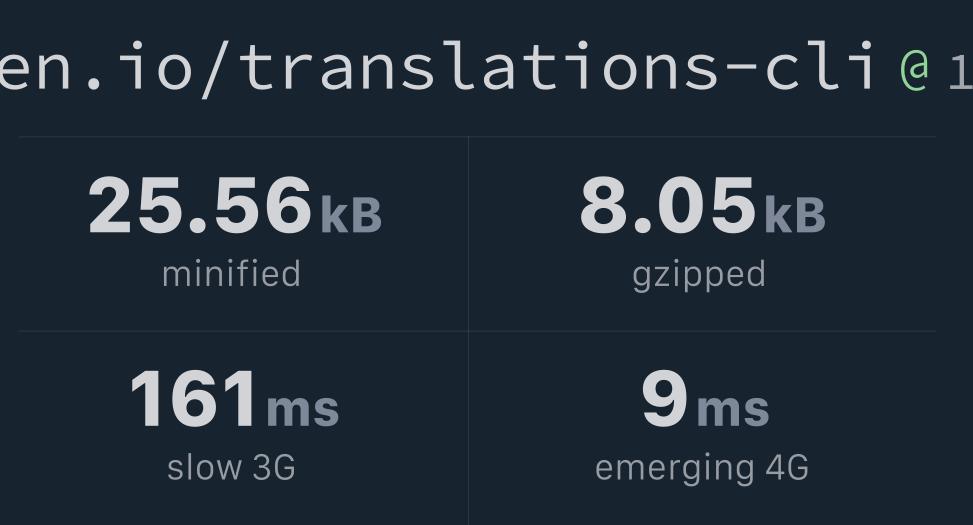Click the 'minified' label
The height and width of the screenshot is (525, 973).
click(231, 274)
